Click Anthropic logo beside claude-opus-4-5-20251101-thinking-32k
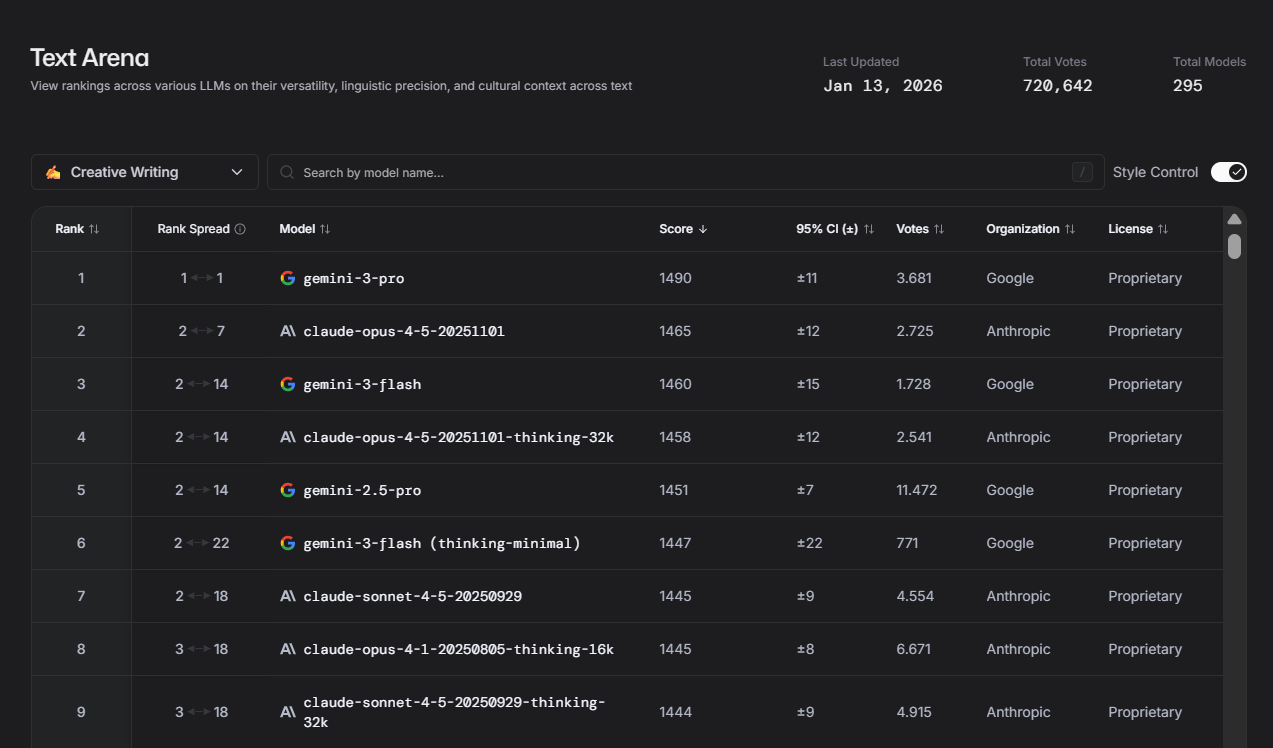 pyautogui.click(x=288, y=437)
